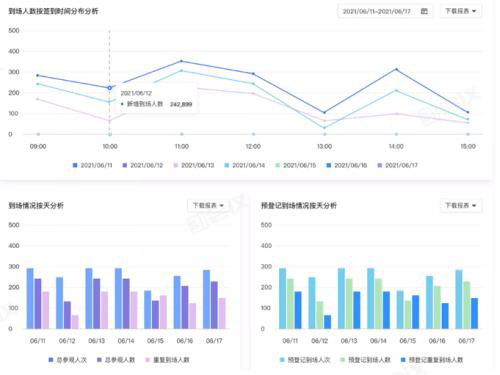Toggle the 预登记到场人次 legend item
Viewport: 500px width, 375px height.
pyautogui.click(x=305, y=360)
